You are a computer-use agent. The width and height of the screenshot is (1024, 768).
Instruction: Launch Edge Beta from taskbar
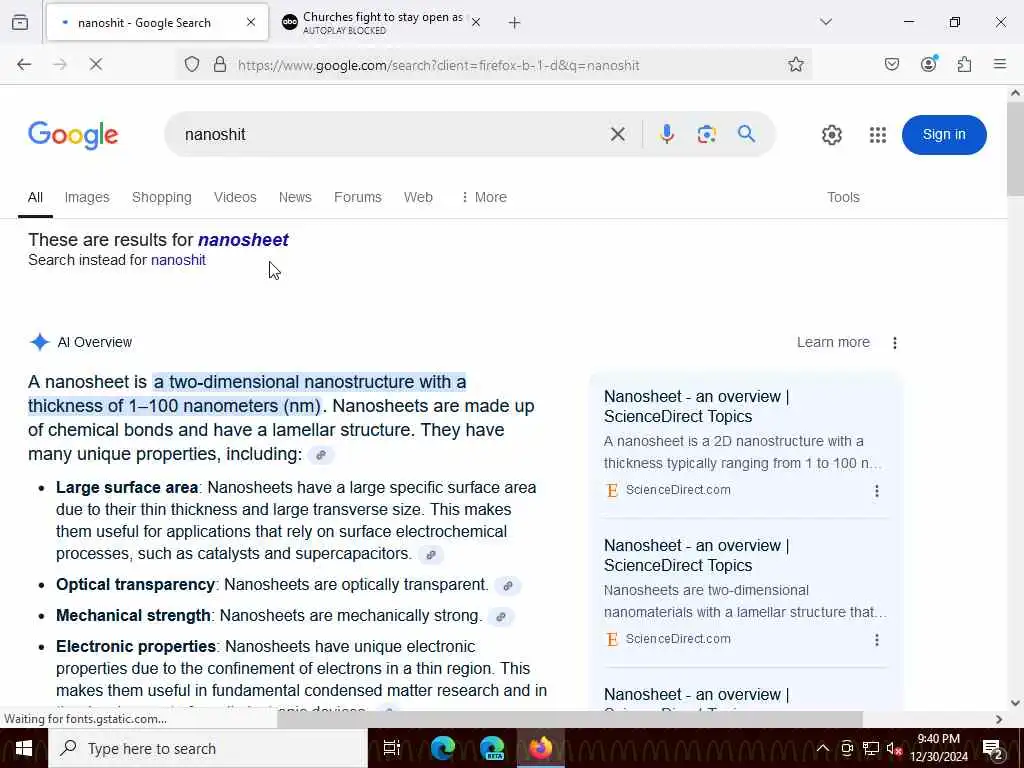pos(492,748)
